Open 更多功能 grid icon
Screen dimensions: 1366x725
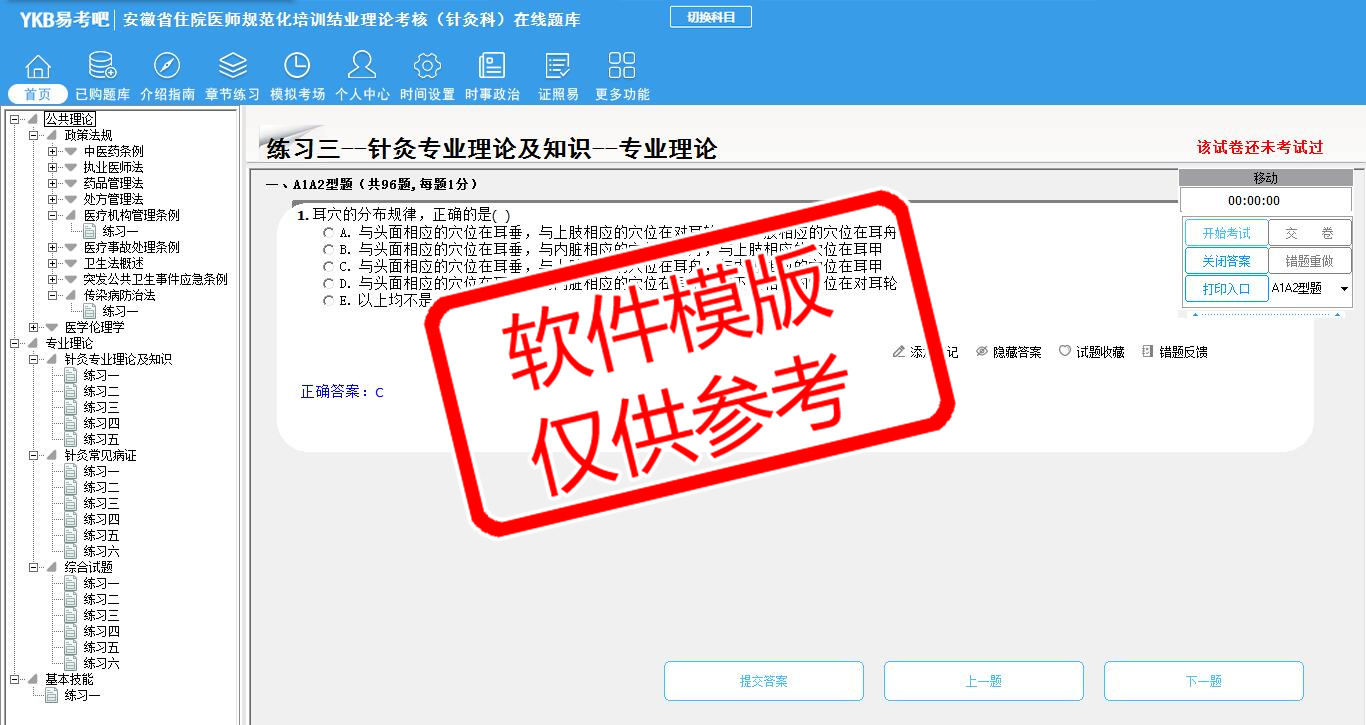point(622,66)
